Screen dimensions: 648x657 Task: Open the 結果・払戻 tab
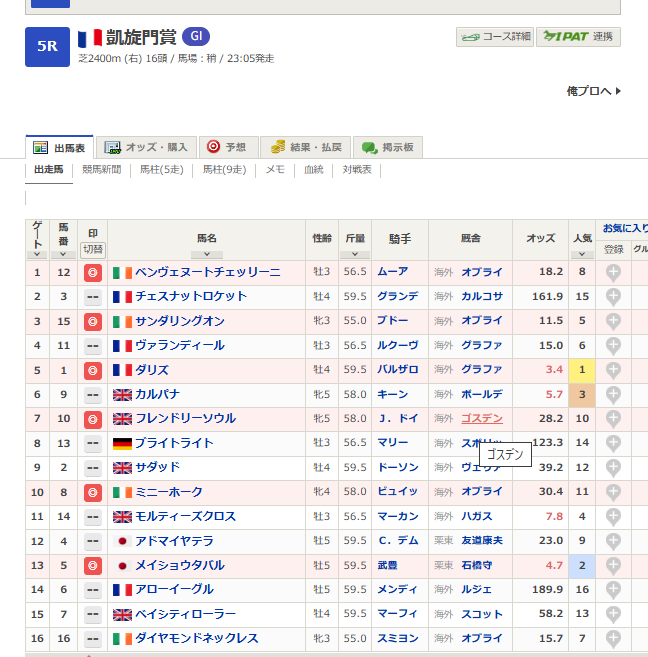pos(306,147)
